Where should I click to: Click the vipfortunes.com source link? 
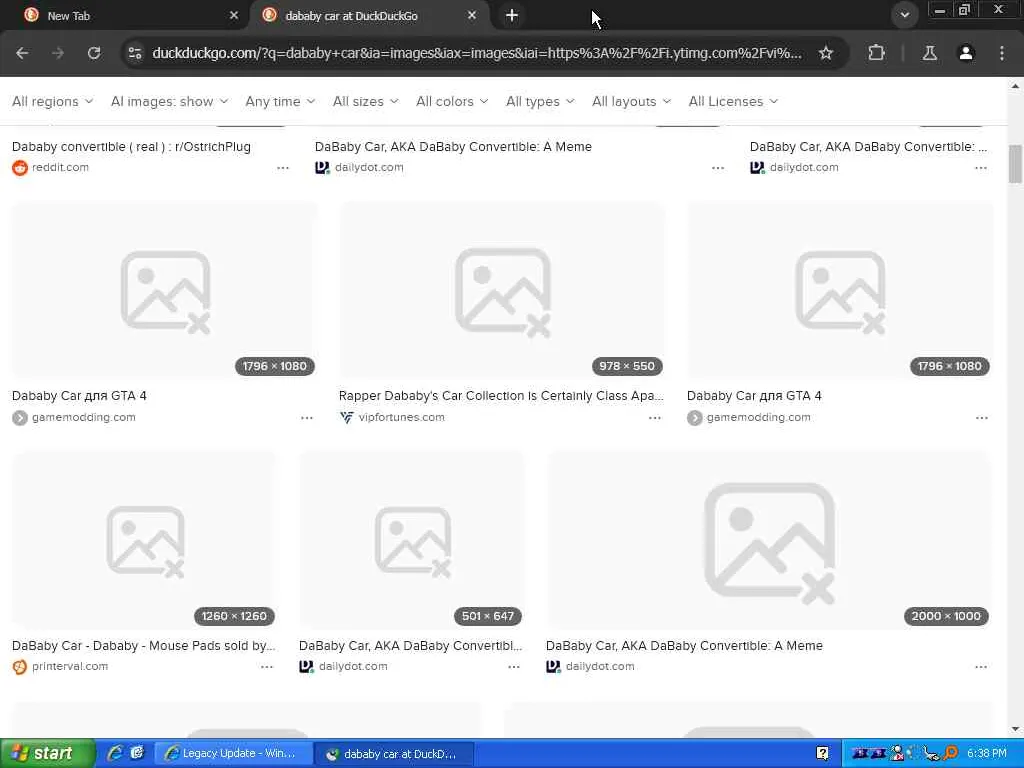[x=401, y=417]
